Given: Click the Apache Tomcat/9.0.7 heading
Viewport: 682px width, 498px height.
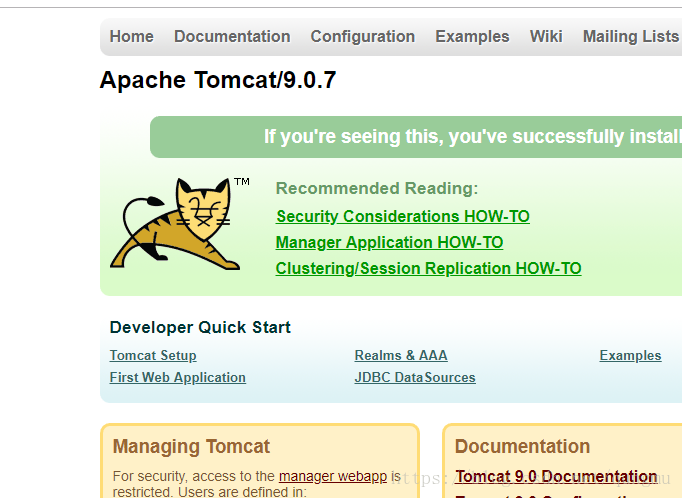Looking at the screenshot, I should [x=218, y=80].
